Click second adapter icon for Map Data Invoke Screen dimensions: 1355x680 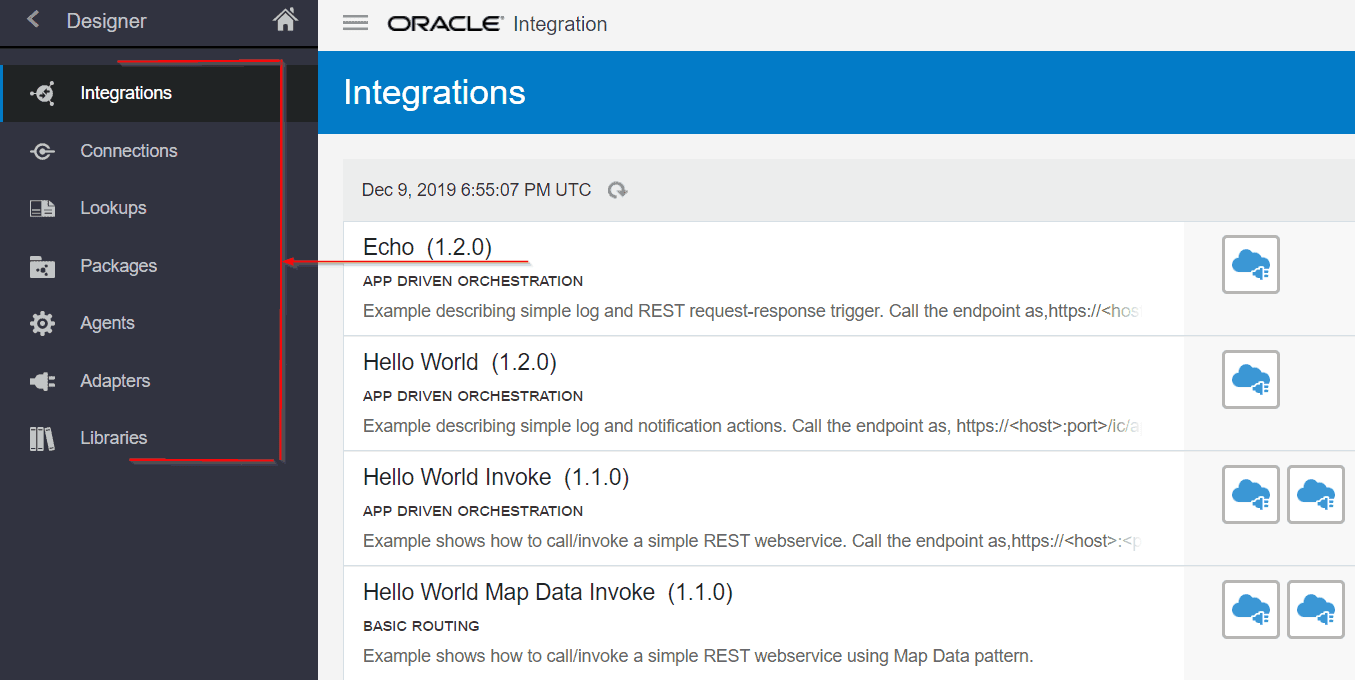click(x=1315, y=609)
